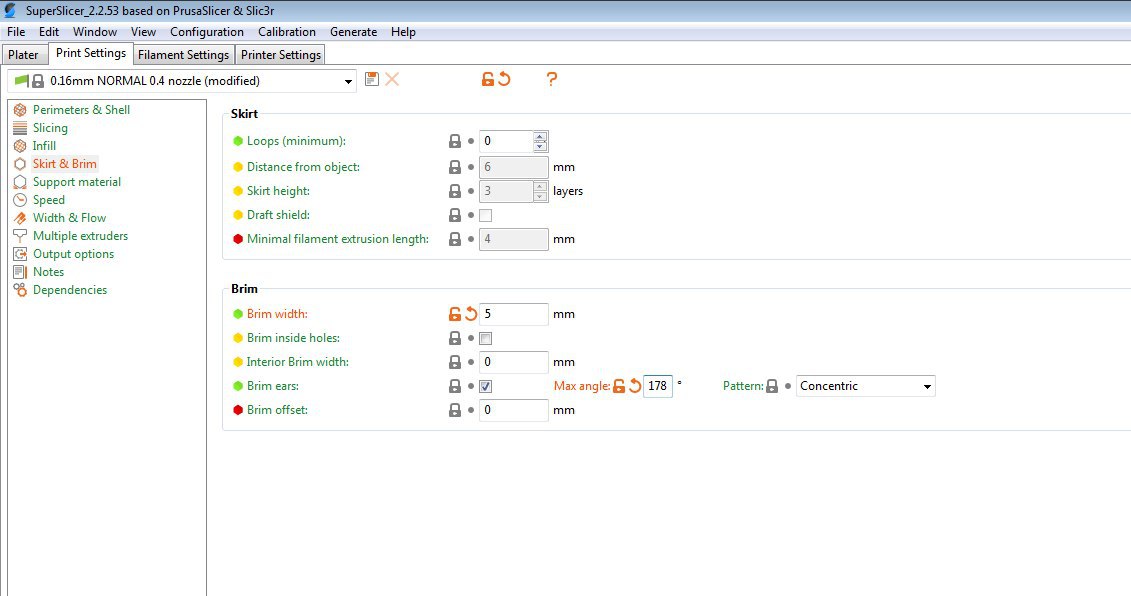Viewport: 1131px width, 596px height.
Task: Click lock icon beside Distance from object
Action: click(x=454, y=167)
